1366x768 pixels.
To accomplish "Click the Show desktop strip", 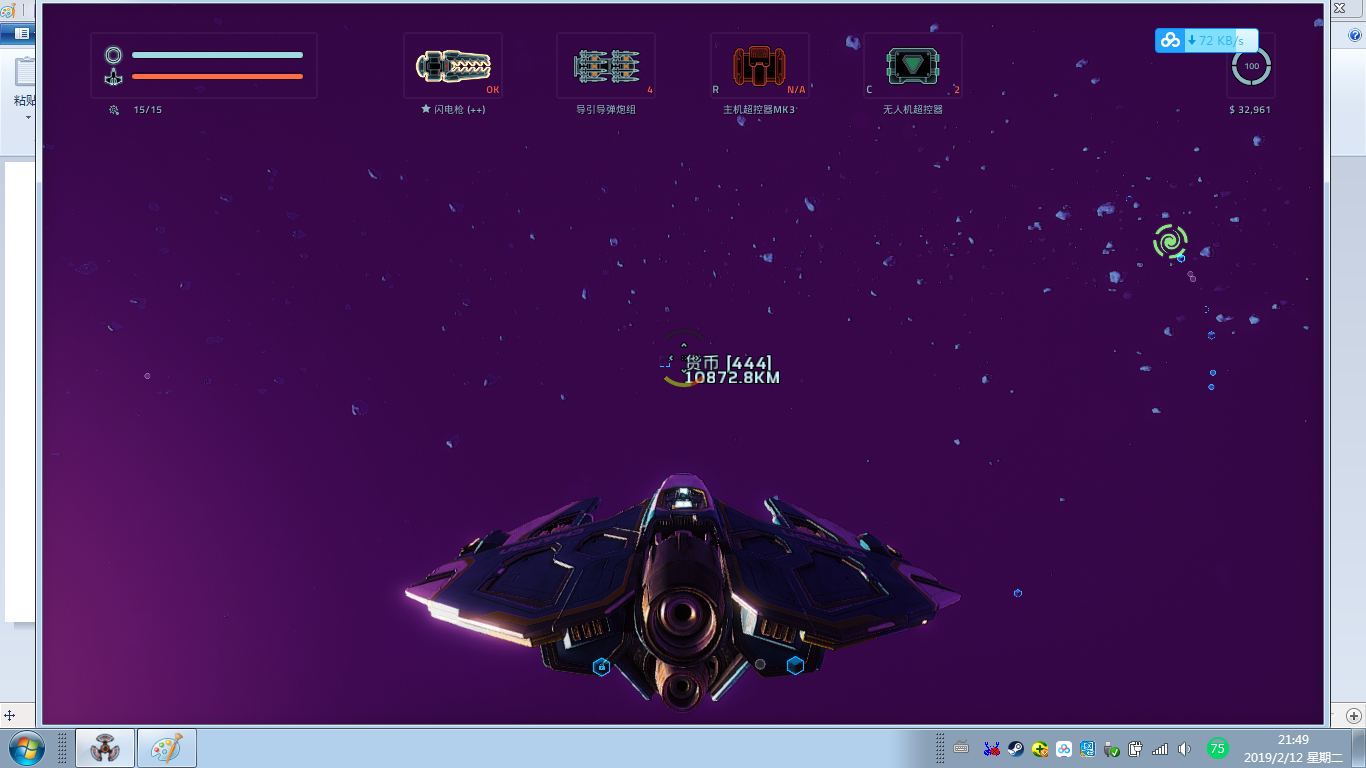I will pos(1359,748).
